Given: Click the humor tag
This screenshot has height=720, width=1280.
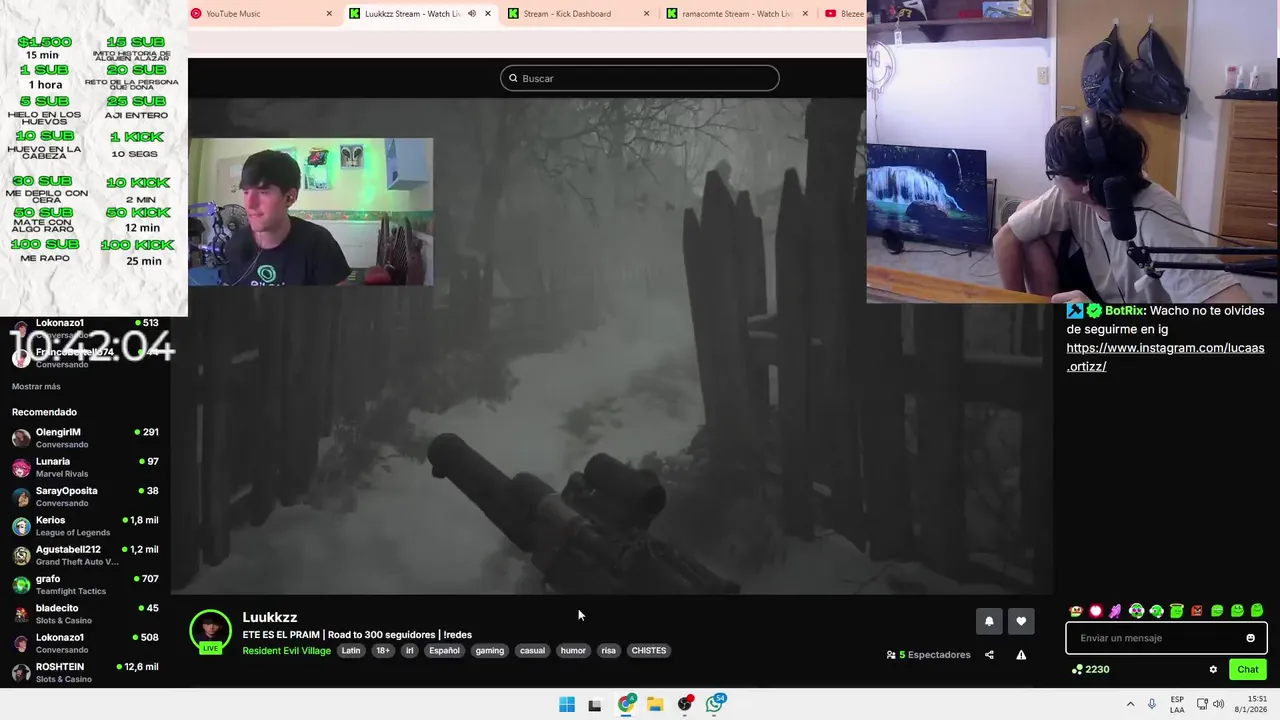Looking at the screenshot, I should [573, 651].
